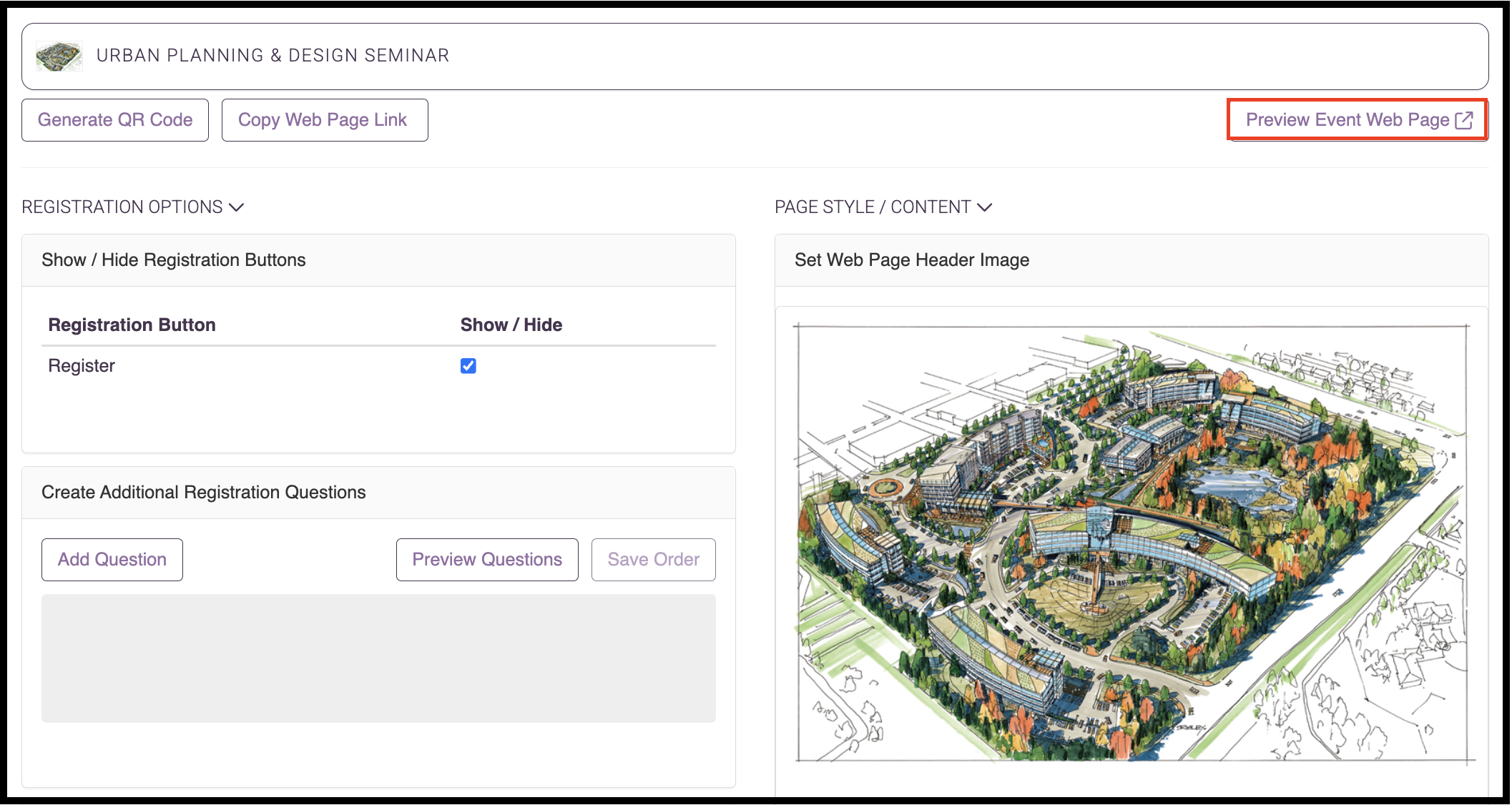Collapse the Page Style / Content chevron
The image size is (1512, 805).
[x=985, y=207]
